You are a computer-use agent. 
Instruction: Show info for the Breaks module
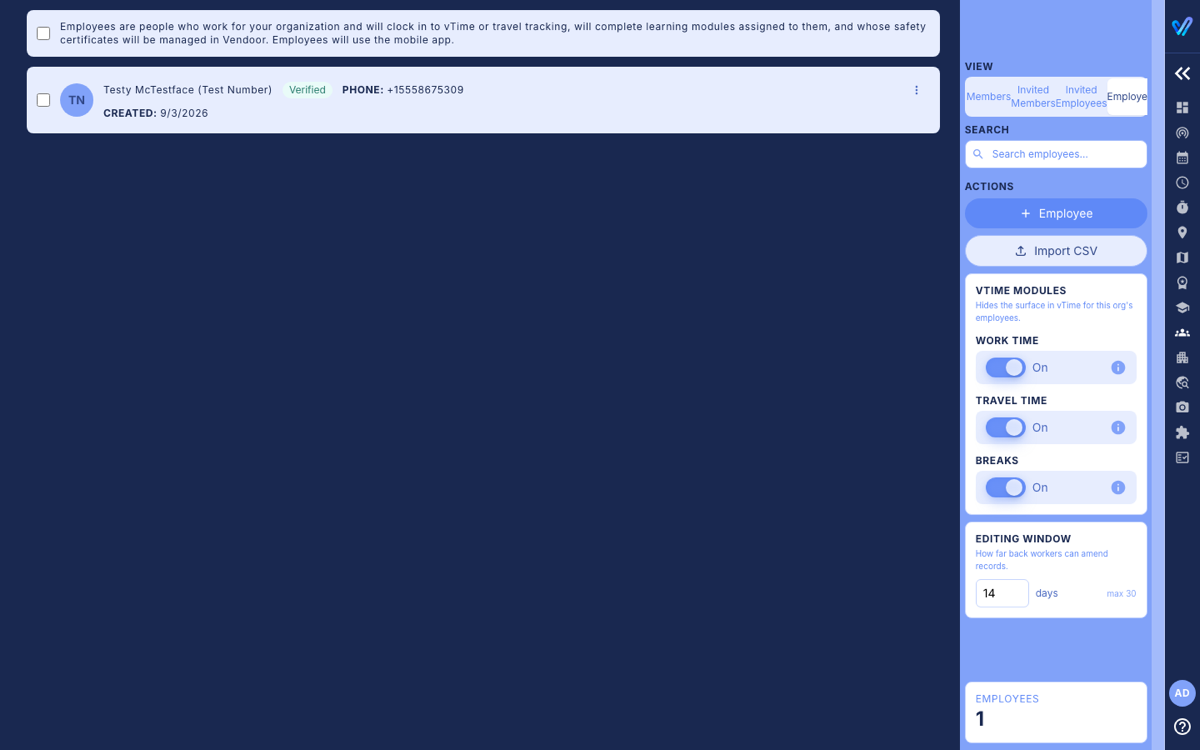click(1118, 487)
